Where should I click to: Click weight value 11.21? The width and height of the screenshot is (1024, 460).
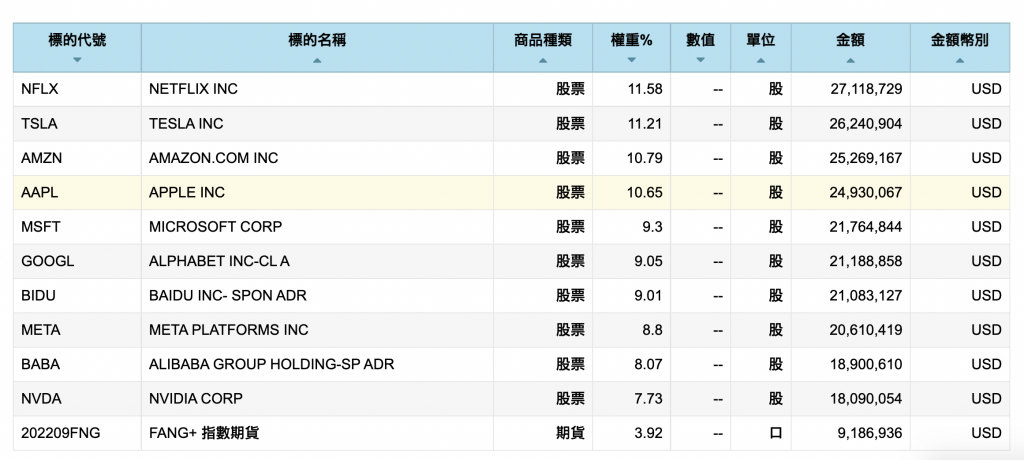click(645, 123)
